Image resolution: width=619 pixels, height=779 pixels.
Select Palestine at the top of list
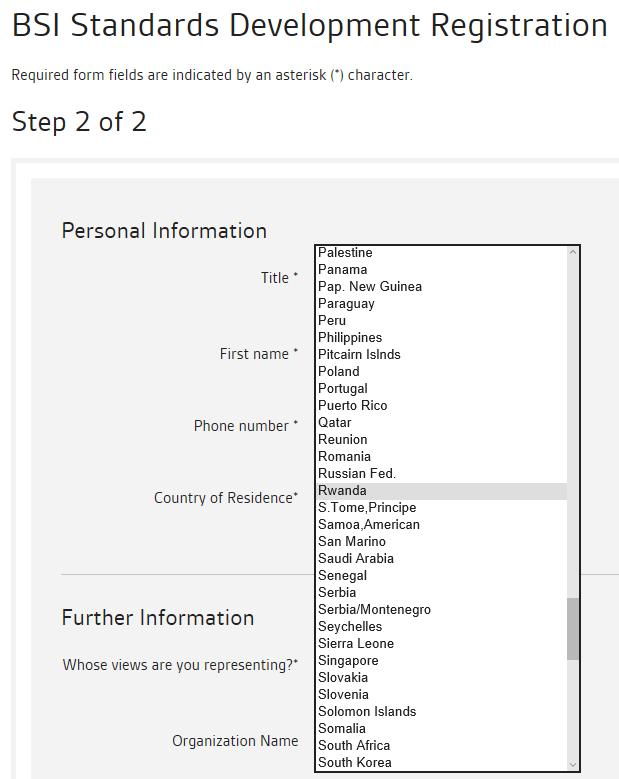point(344,253)
